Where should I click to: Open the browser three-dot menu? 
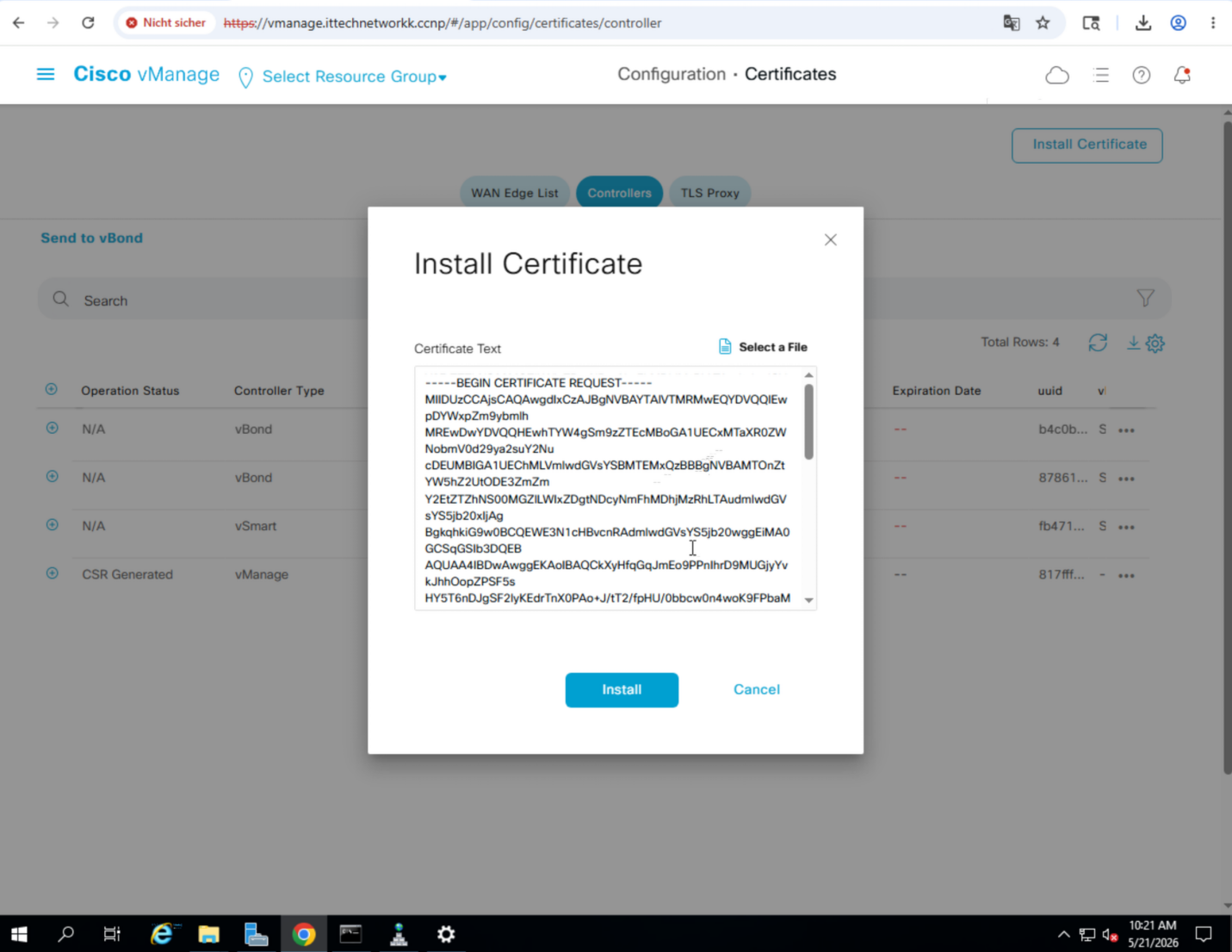tap(1213, 23)
